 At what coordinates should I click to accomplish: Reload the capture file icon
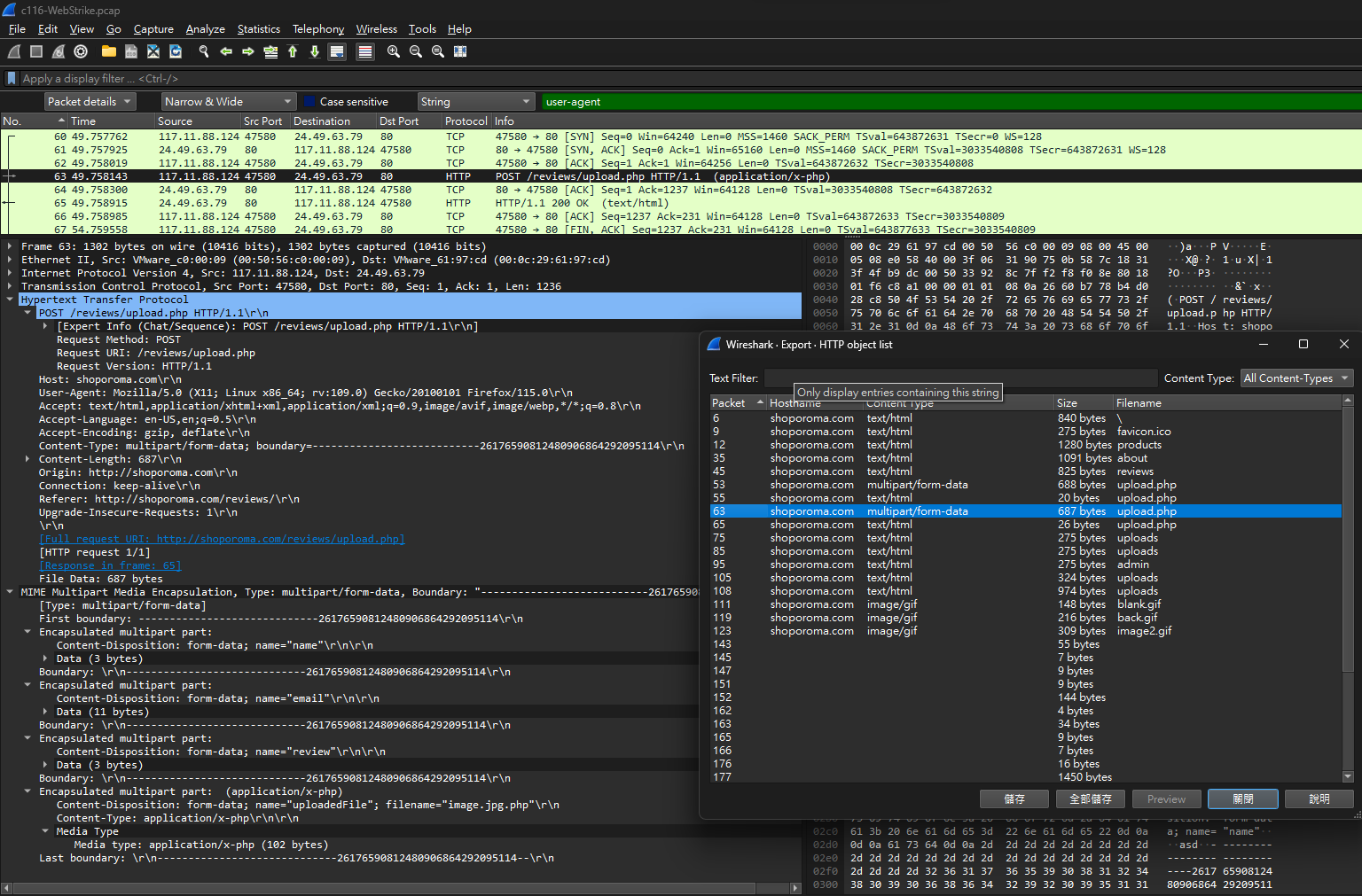[x=176, y=51]
